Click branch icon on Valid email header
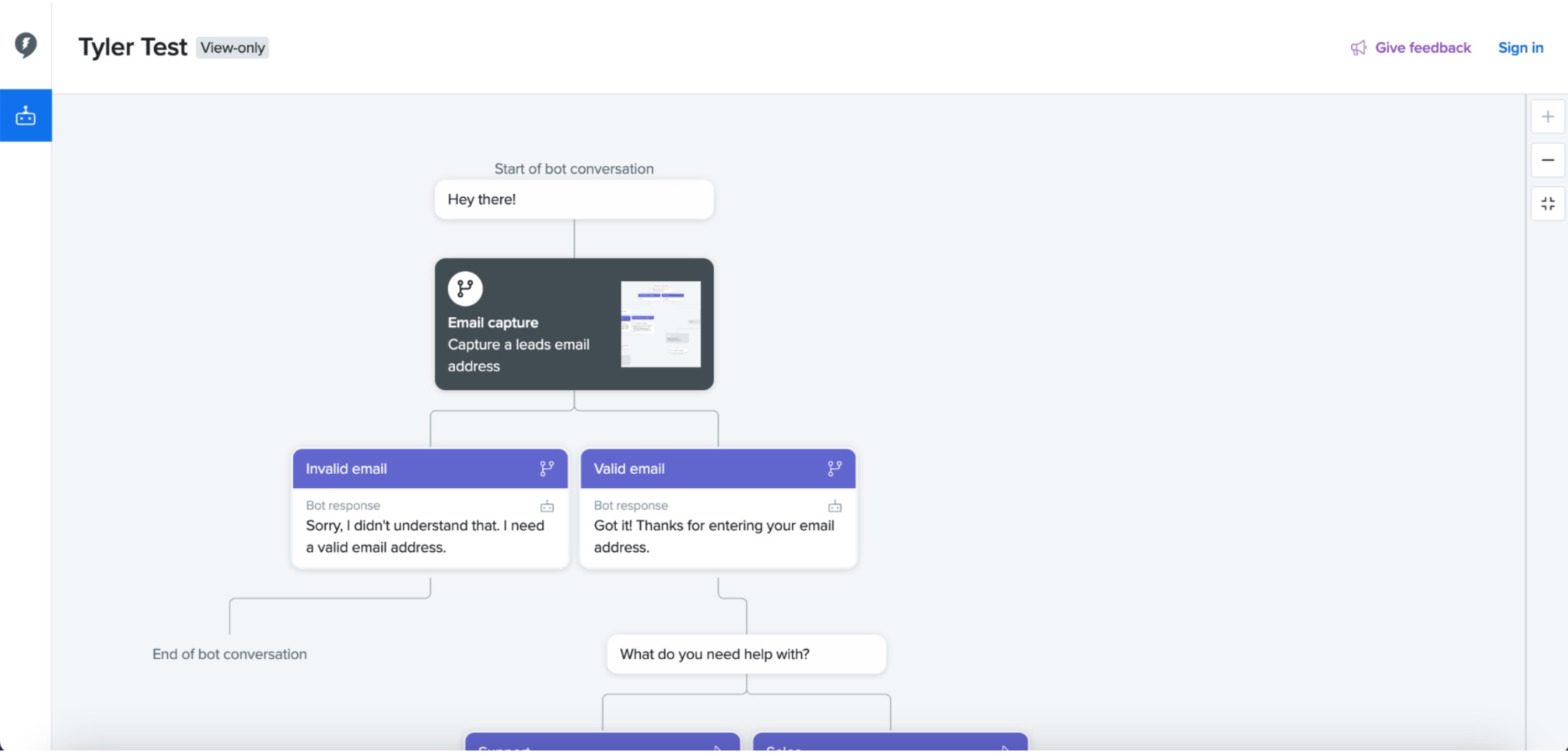This screenshot has height=753, width=1568. [x=835, y=469]
